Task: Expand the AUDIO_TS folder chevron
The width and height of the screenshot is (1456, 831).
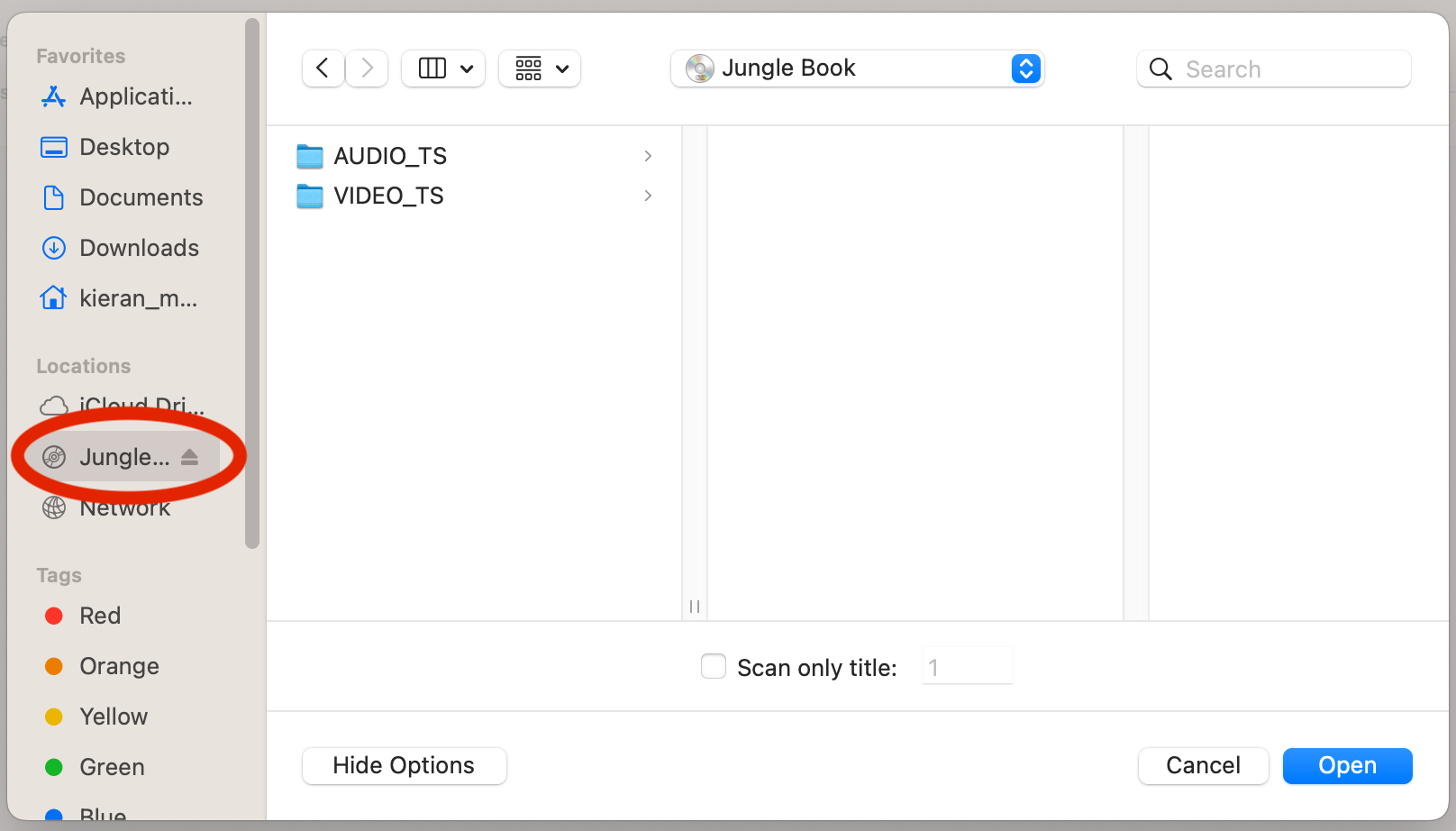Action: point(648,156)
